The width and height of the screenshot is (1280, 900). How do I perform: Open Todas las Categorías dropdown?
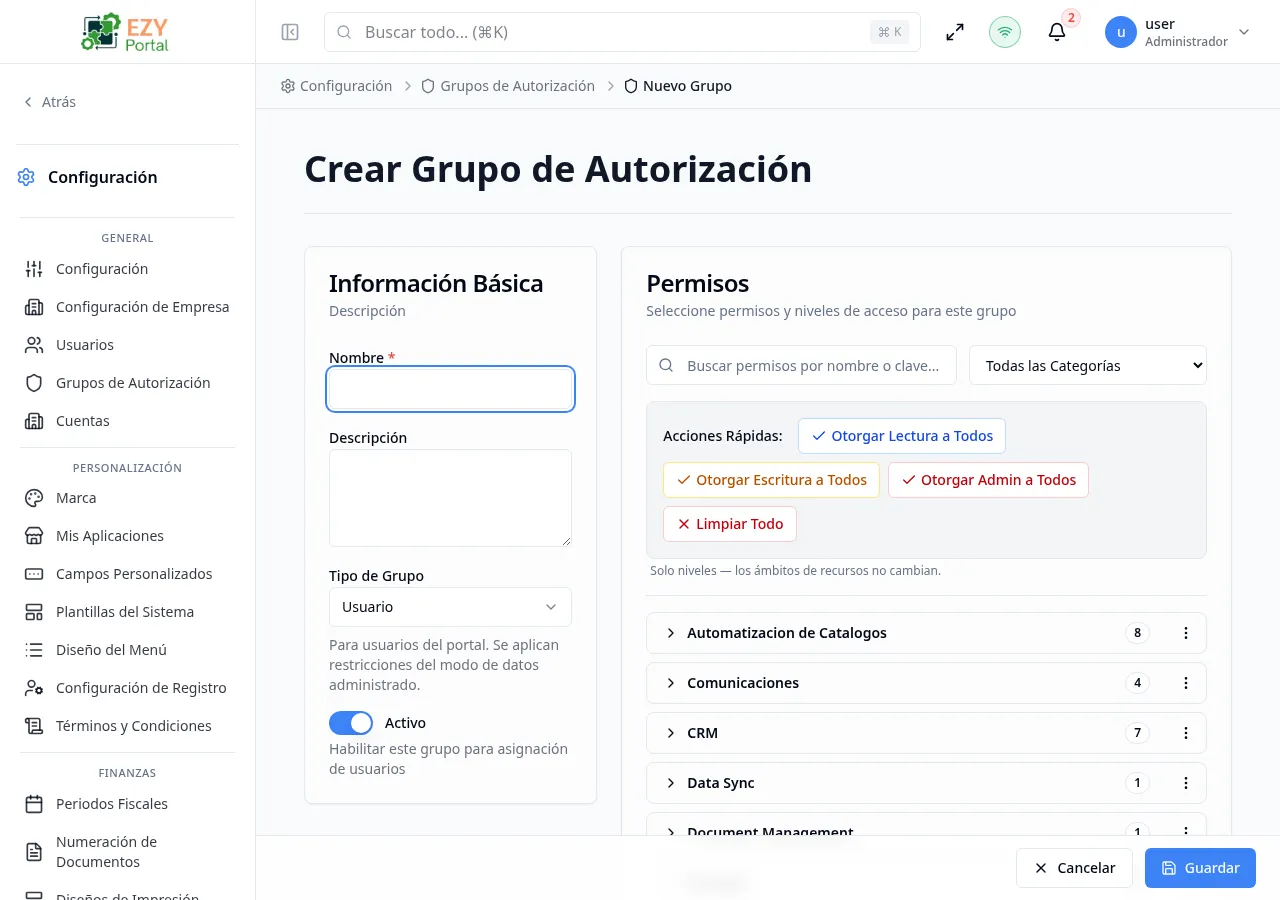tap(1088, 366)
